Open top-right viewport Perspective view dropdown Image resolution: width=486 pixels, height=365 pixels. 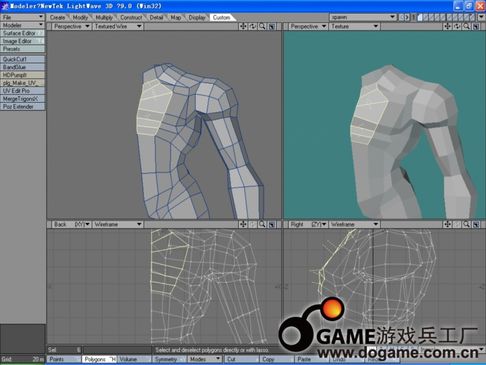(x=308, y=26)
